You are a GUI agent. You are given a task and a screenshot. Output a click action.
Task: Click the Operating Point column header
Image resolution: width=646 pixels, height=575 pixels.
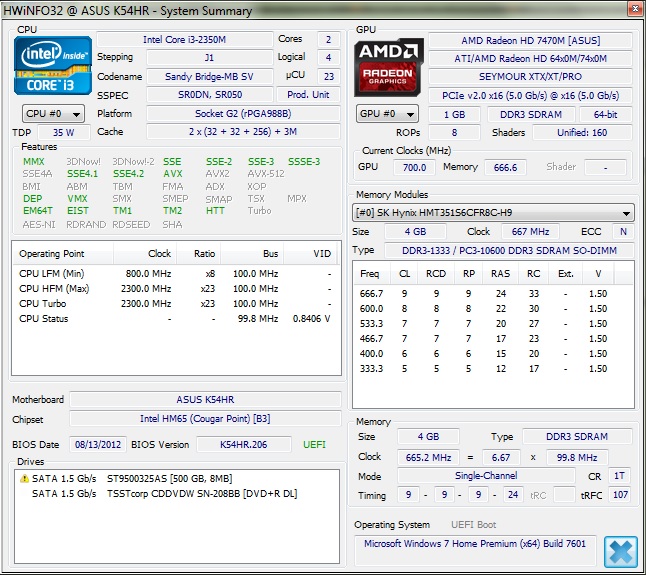(x=63, y=254)
